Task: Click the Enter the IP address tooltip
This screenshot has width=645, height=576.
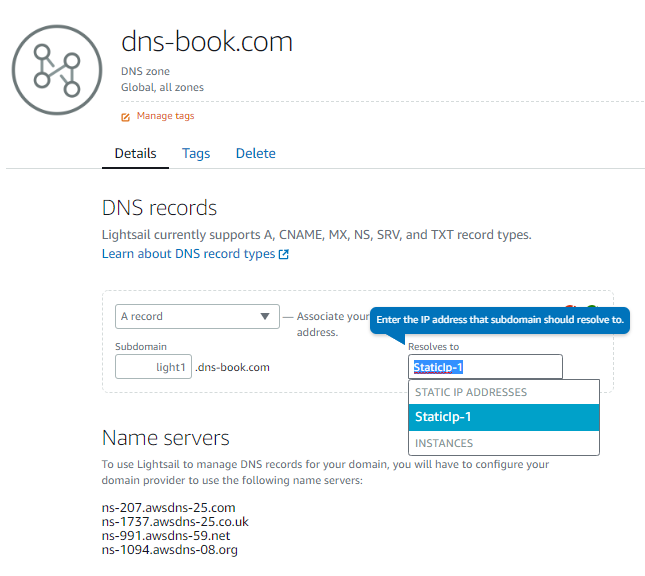Action: pyautogui.click(x=500, y=320)
